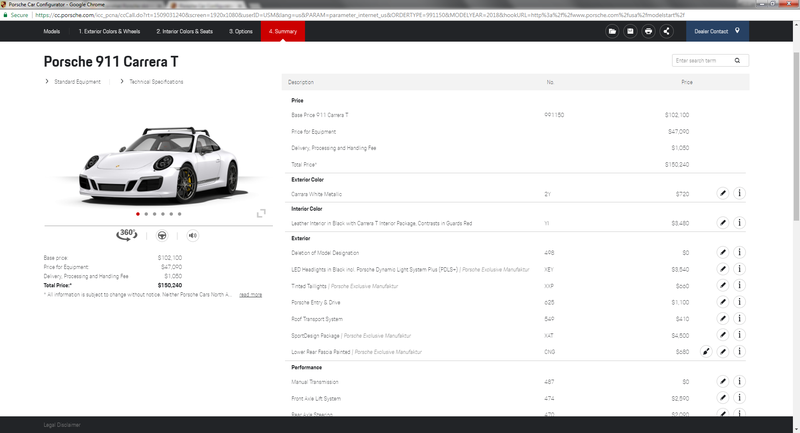Click the Description column header
The width and height of the screenshot is (800, 433).
tap(301, 82)
